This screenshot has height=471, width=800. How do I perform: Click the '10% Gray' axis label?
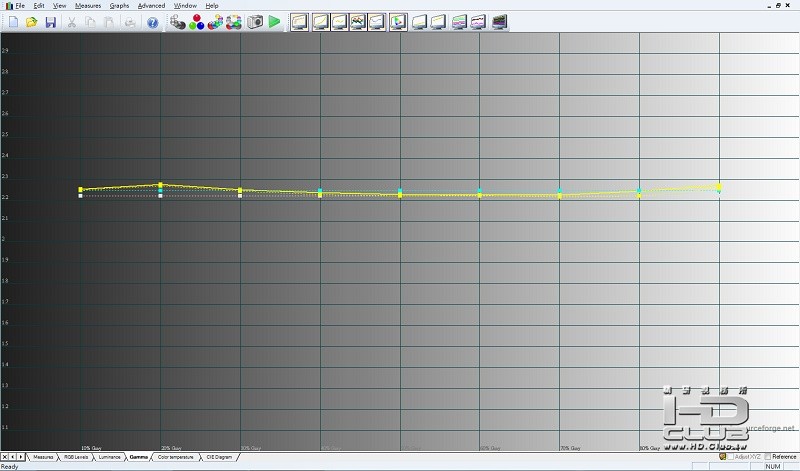tap(91, 448)
